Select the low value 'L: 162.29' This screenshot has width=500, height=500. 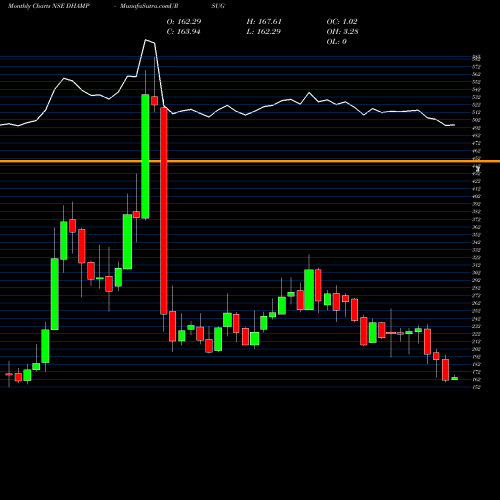tap(263, 31)
